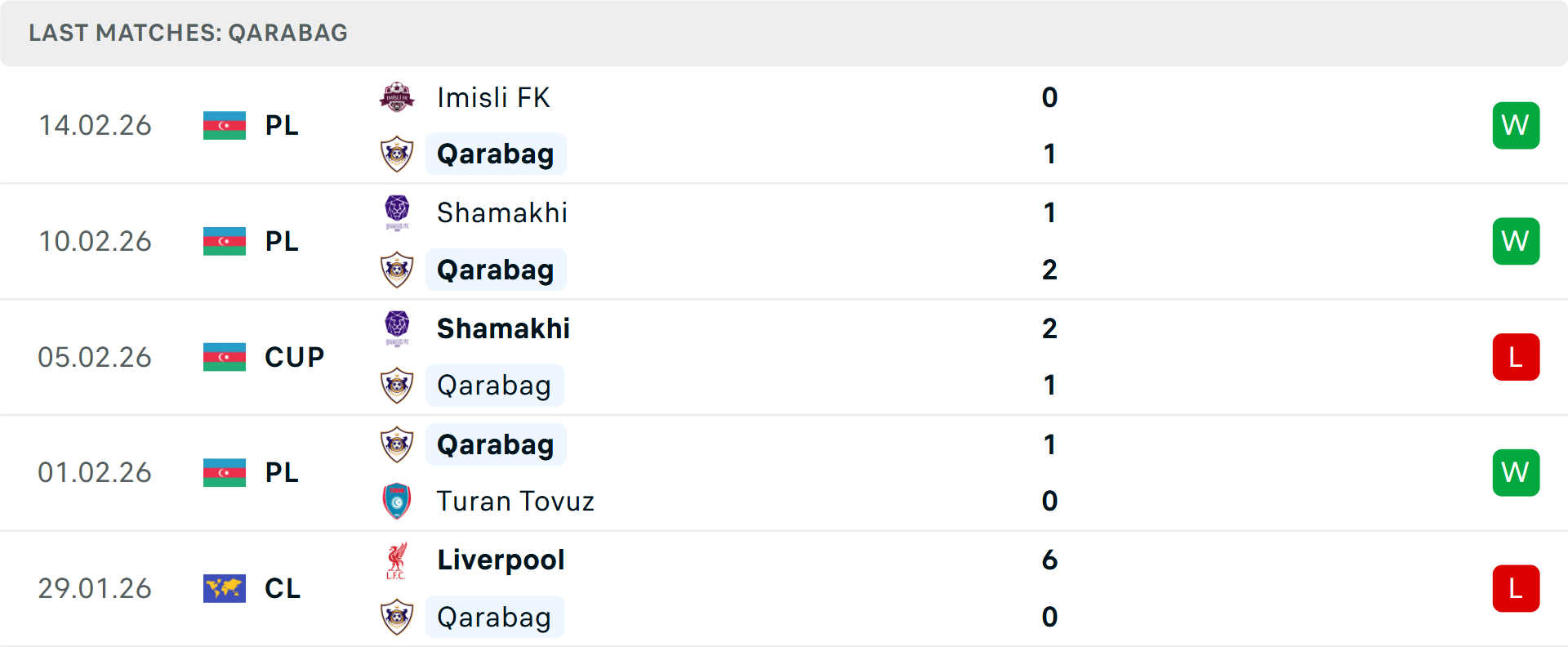This screenshot has height=647, width=1568.
Task: Click the Imisli FK club crest
Action: [398, 96]
